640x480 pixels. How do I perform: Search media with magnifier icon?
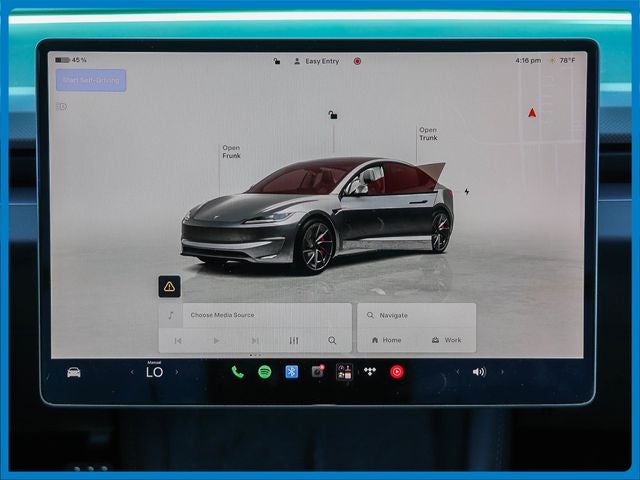click(332, 340)
